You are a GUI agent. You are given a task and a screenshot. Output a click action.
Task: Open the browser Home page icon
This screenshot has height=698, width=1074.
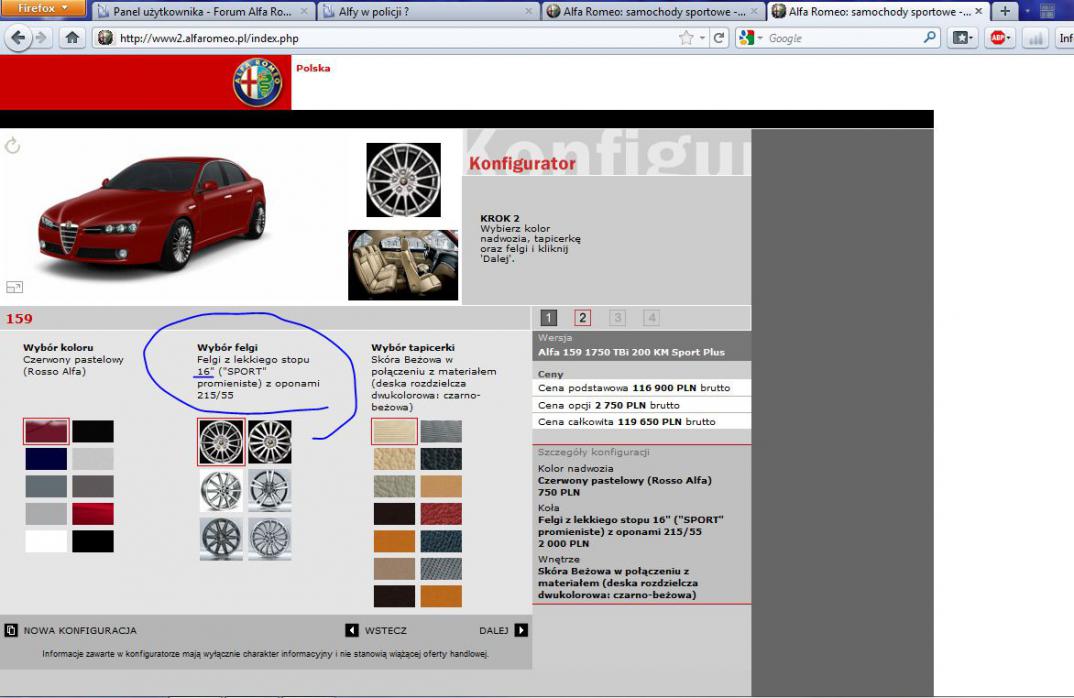pos(72,38)
